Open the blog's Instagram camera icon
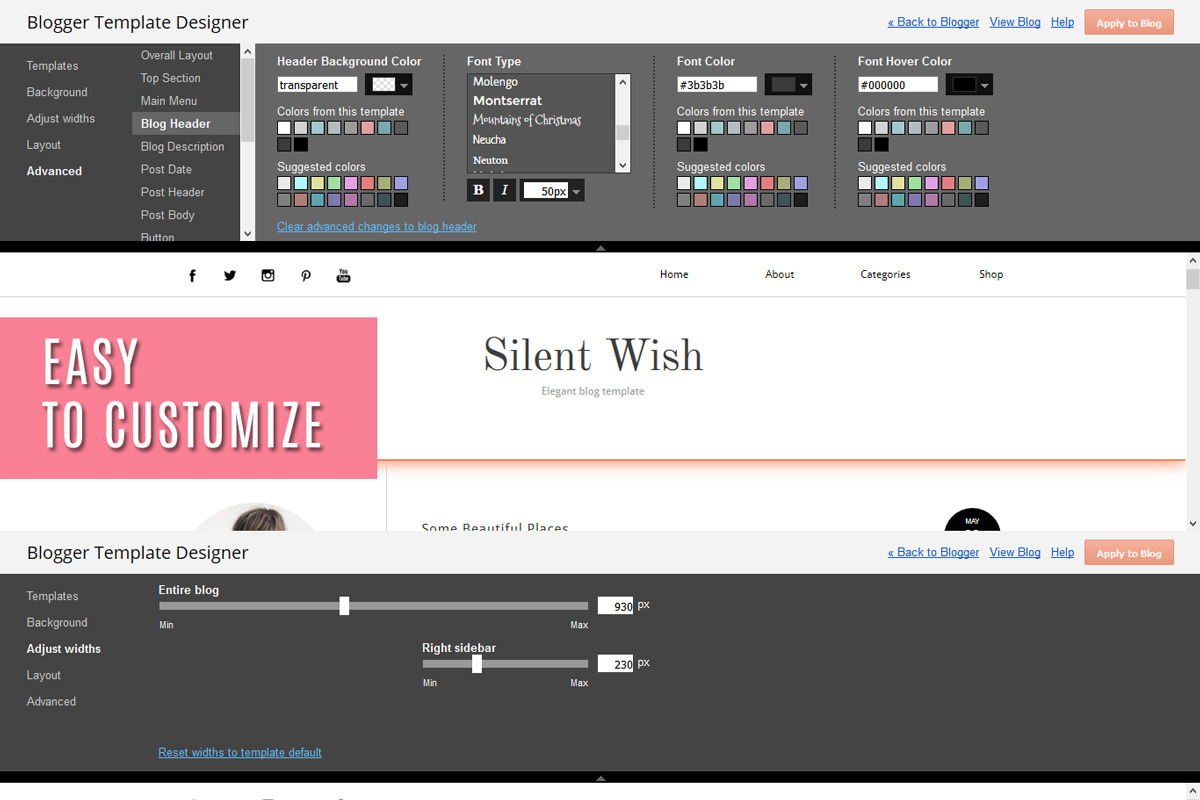 tap(268, 276)
